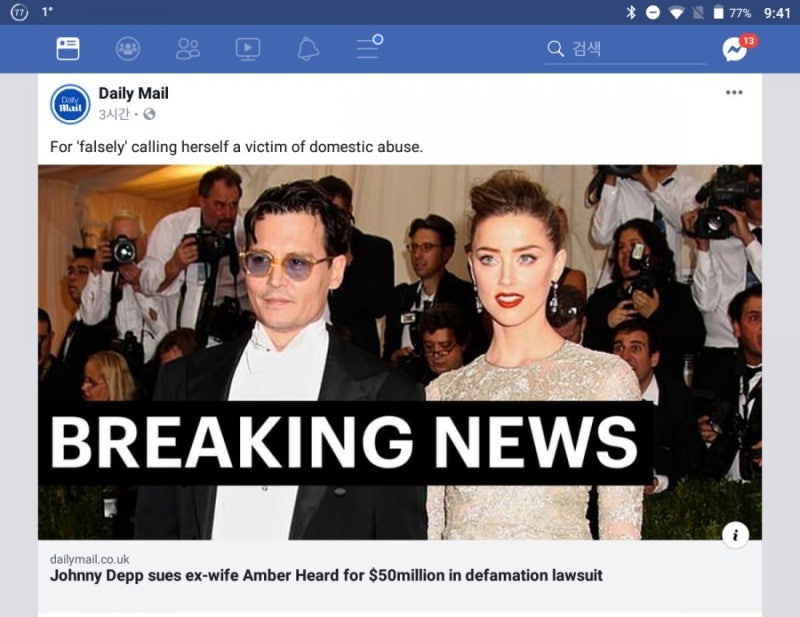800x617 pixels.
Task: Tap the search magnifier icon
Action: point(555,49)
